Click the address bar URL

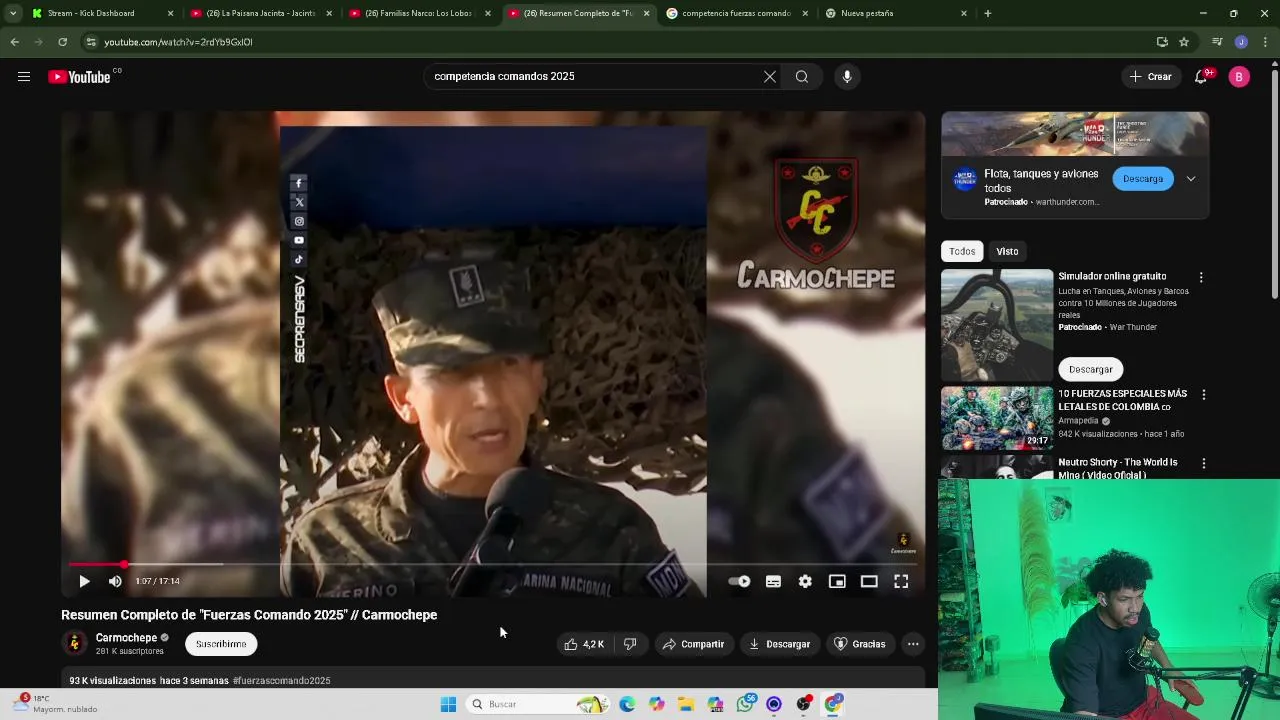pos(178,42)
